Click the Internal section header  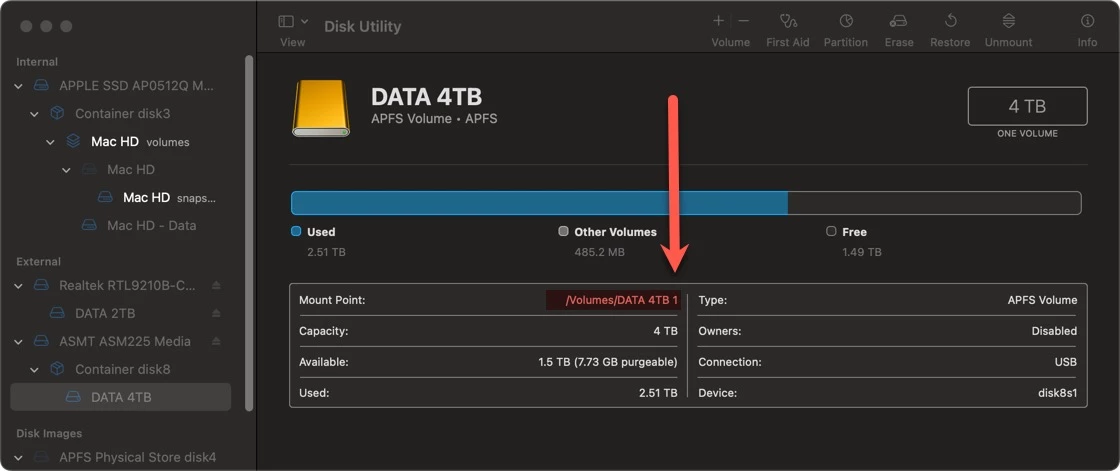pyautogui.click(x=37, y=62)
